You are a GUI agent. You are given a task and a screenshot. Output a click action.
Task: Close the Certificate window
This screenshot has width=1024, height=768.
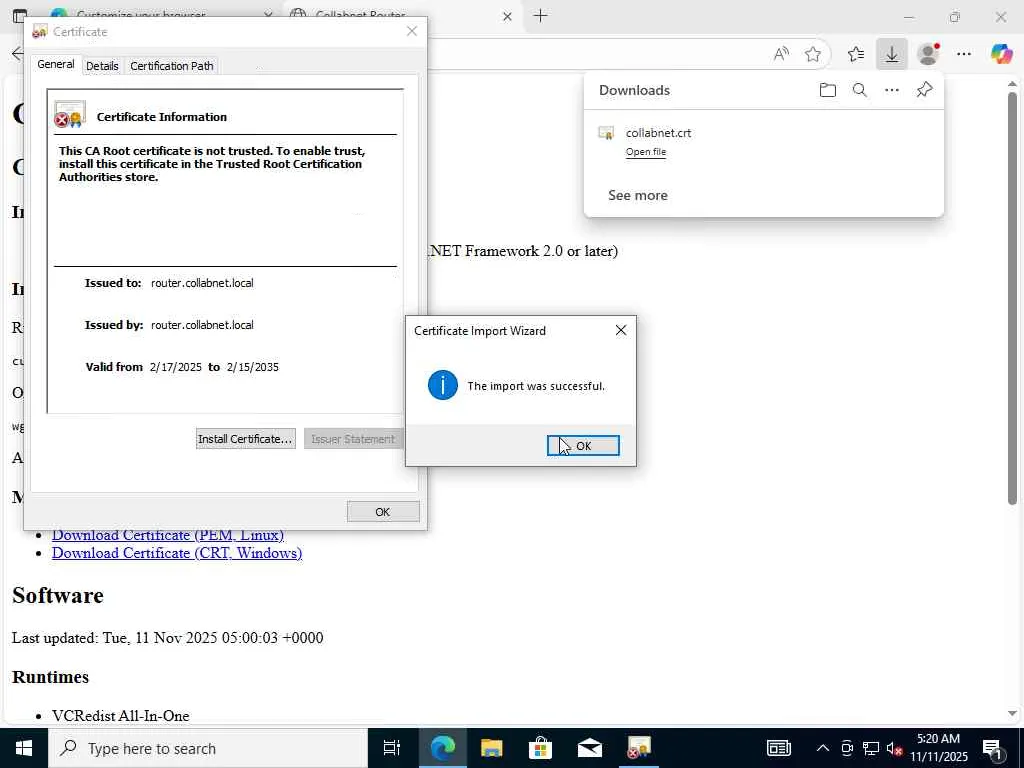411,31
